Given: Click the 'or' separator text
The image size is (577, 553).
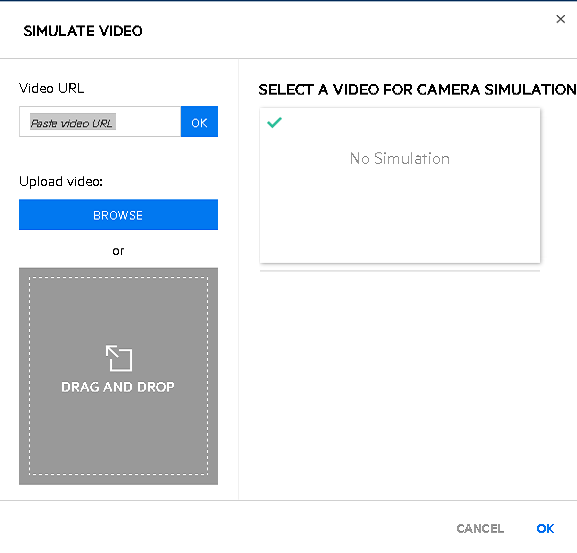Looking at the screenshot, I should pyautogui.click(x=118, y=251).
